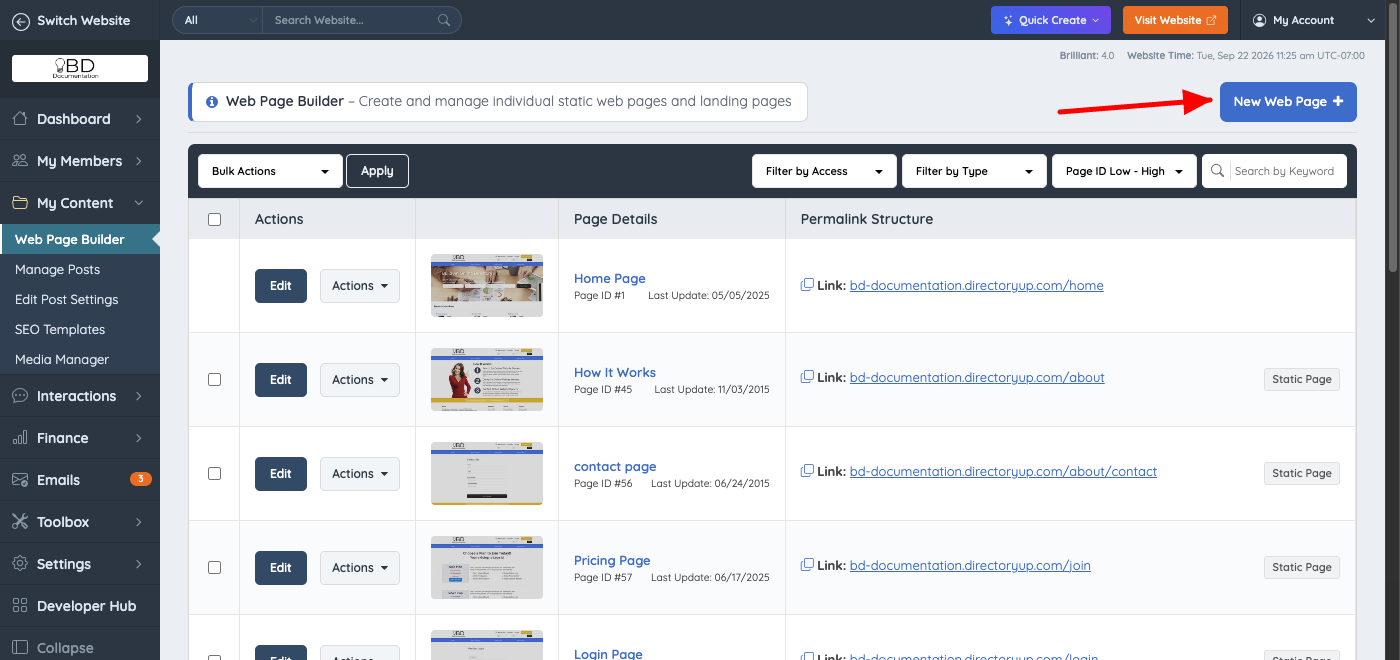The width and height of the screenshot is (1400, 660).
Task: Open Actions dropdown for How It Works
Action: pyautogui.click(x=360, y=380)
